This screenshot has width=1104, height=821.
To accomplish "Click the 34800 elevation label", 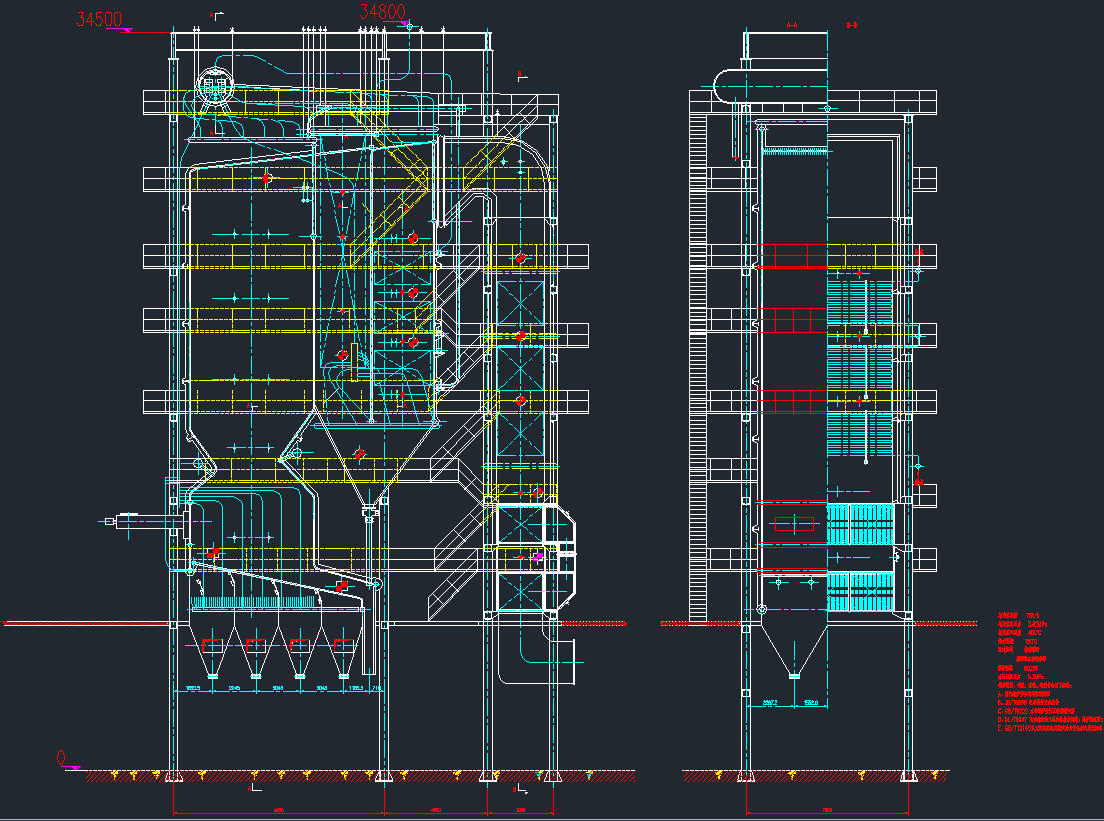I will pyautogui.click(x=383, y=12).
